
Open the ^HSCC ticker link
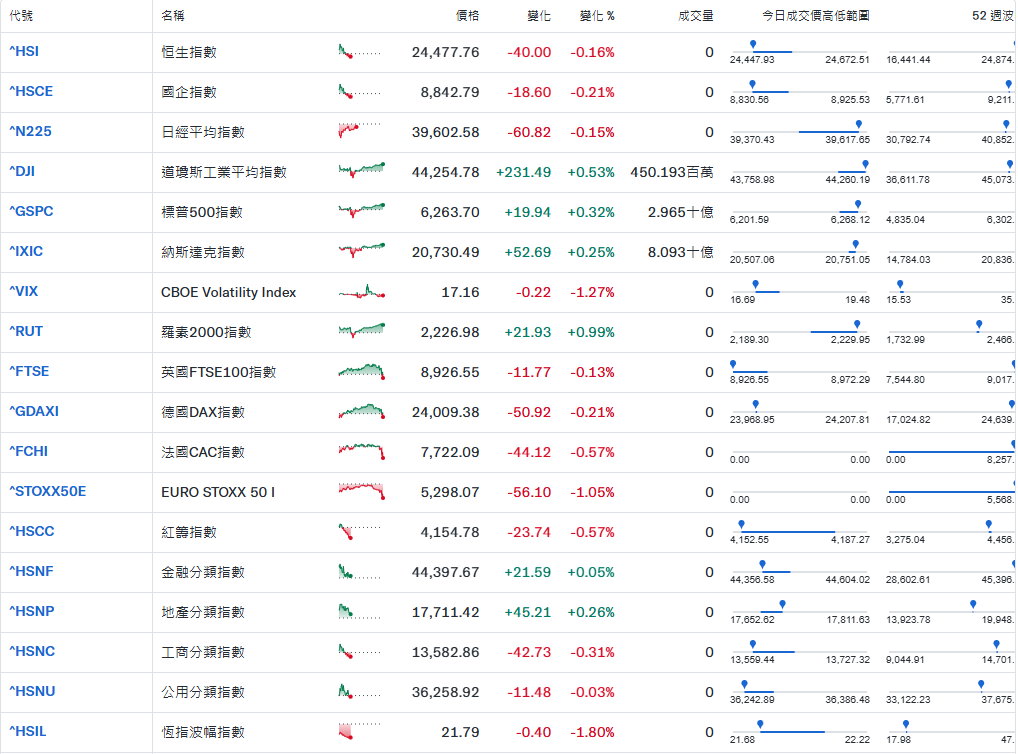click(32, 531)
